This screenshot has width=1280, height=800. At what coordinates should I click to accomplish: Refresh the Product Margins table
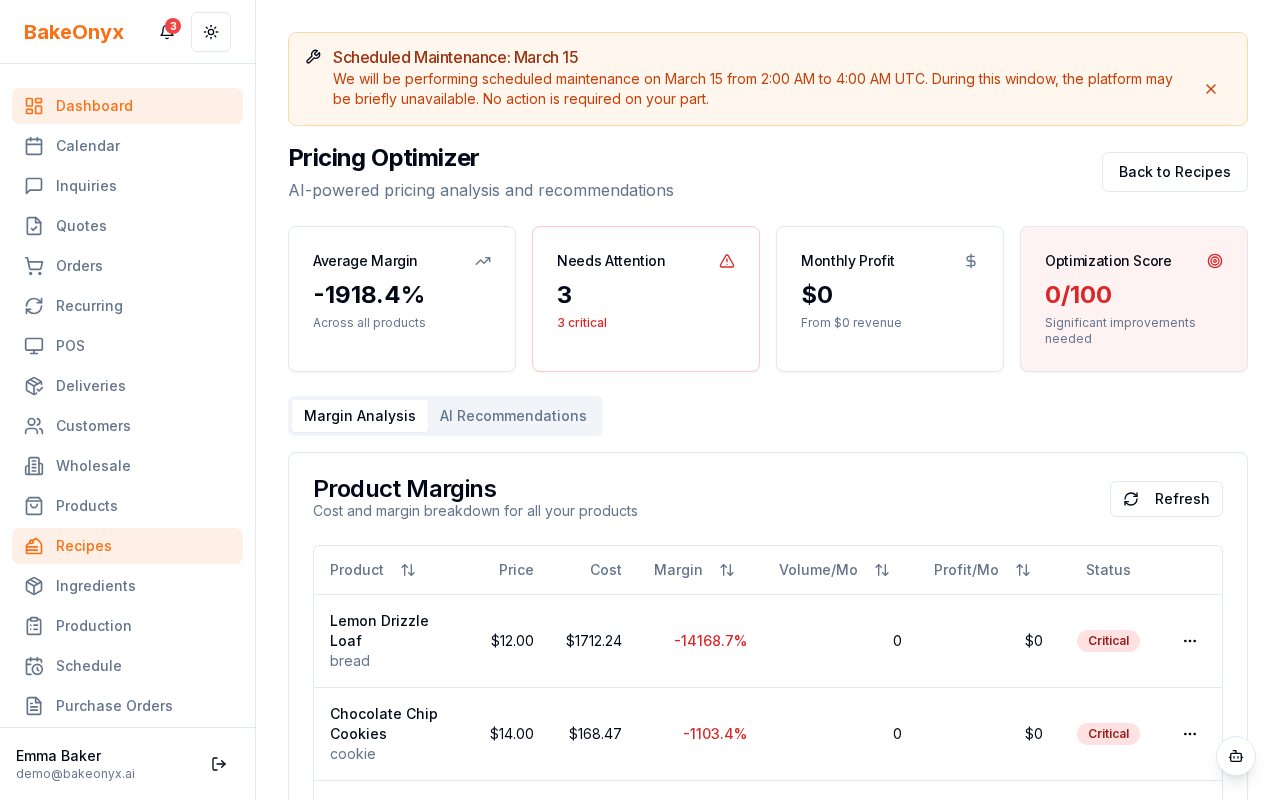(1166, 499)
